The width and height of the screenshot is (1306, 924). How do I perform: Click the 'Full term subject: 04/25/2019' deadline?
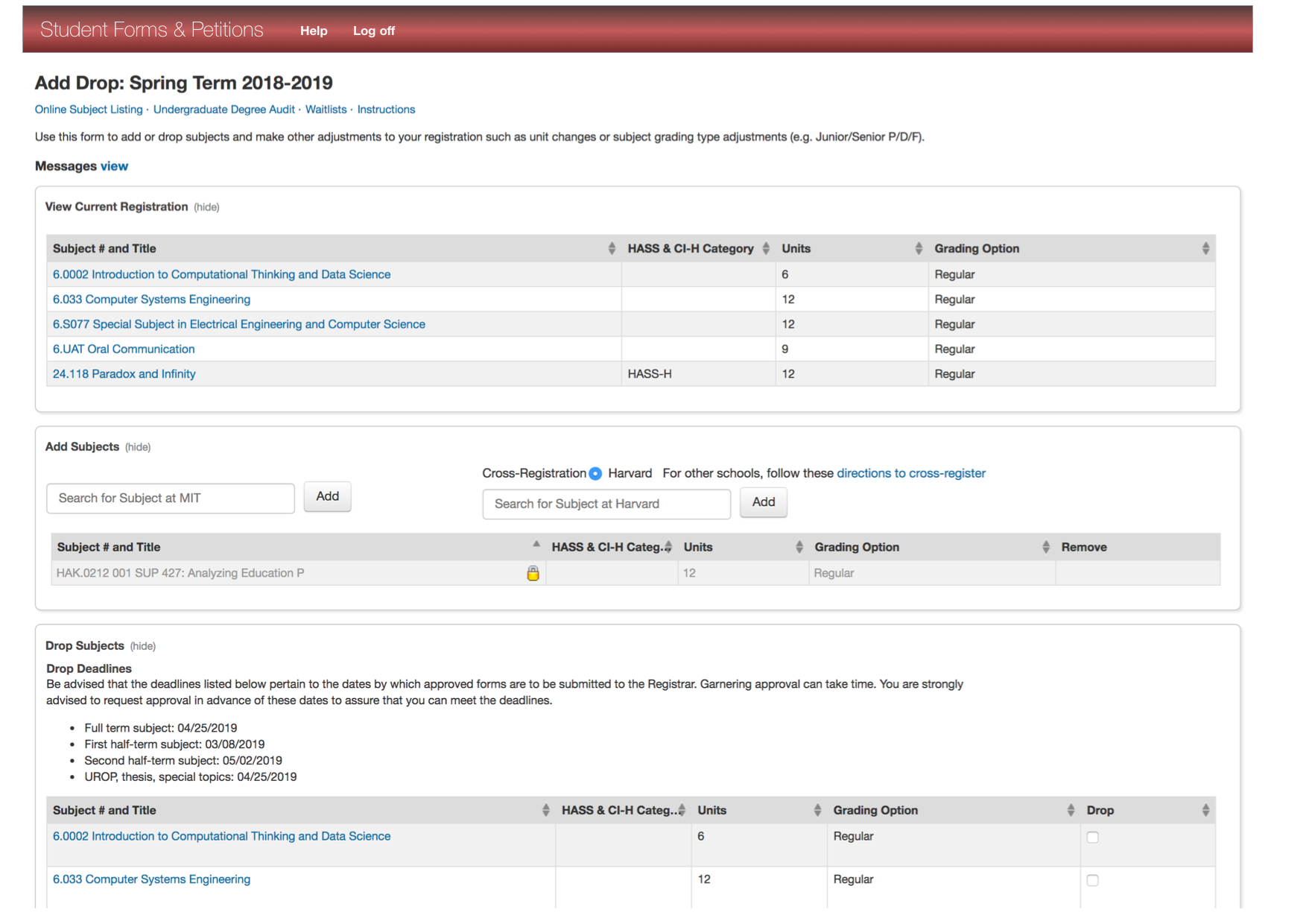pyautogui.click(x=161, y=728)
